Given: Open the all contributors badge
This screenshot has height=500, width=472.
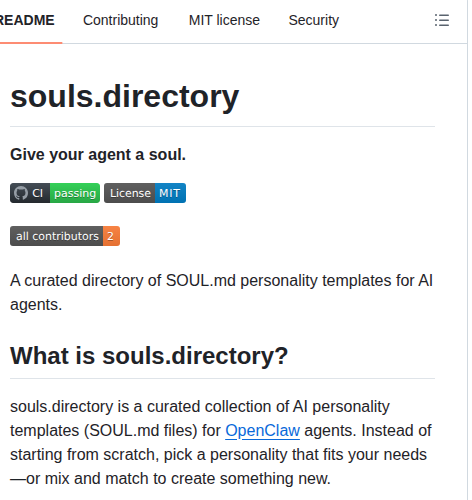Looking at the screenshot, I should point(65,236).
